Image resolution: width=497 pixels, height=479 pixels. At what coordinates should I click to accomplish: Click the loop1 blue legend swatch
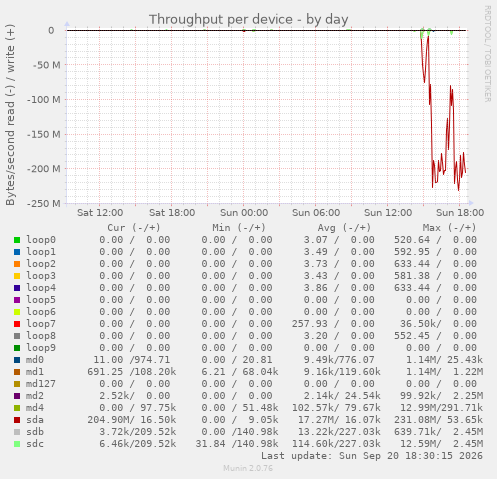17,252
